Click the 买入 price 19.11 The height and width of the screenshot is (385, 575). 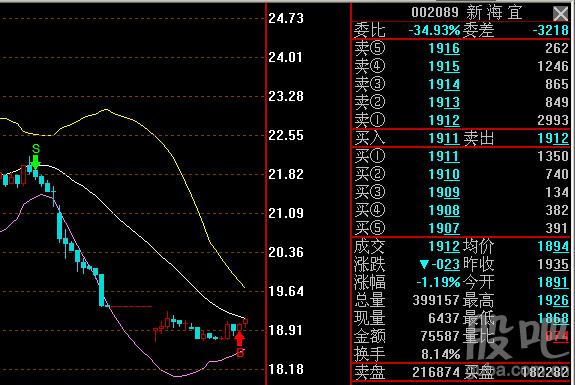click(444, 138)
